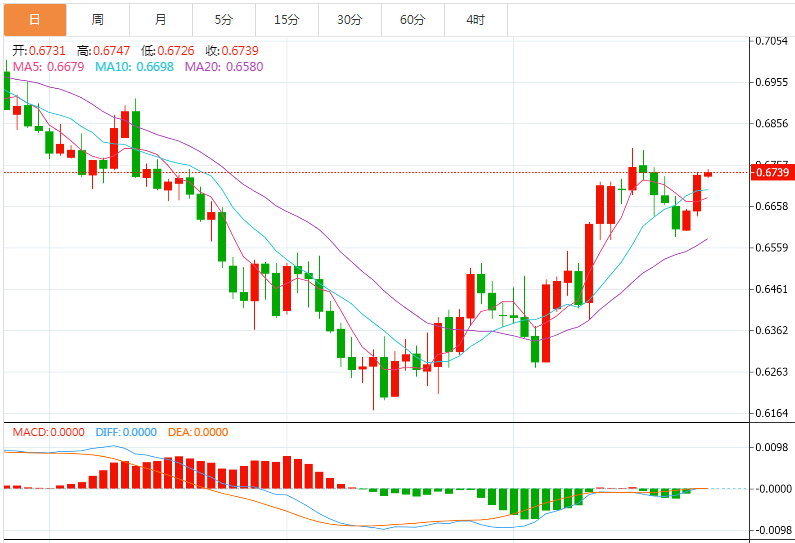Screen dimensions: 795x543
Task: Select the 15分 interval tab
Action: (286, 19)
